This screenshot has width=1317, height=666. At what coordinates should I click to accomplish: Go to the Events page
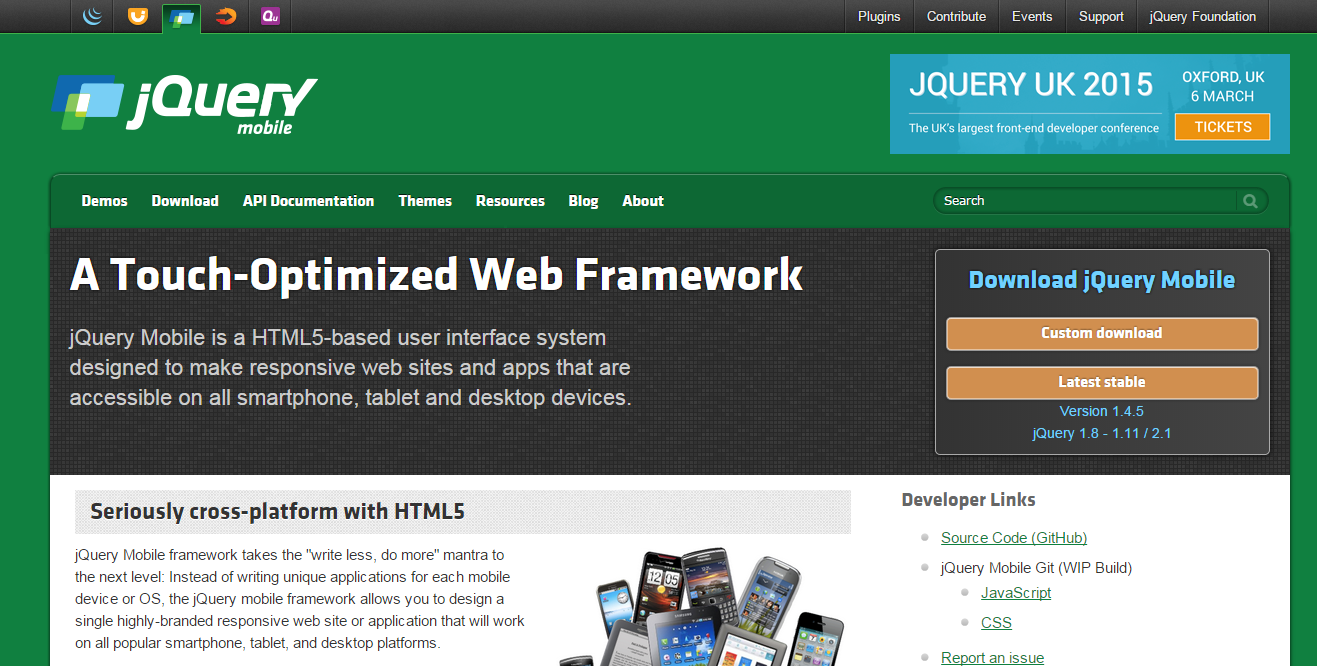[x=1032, y=16]
